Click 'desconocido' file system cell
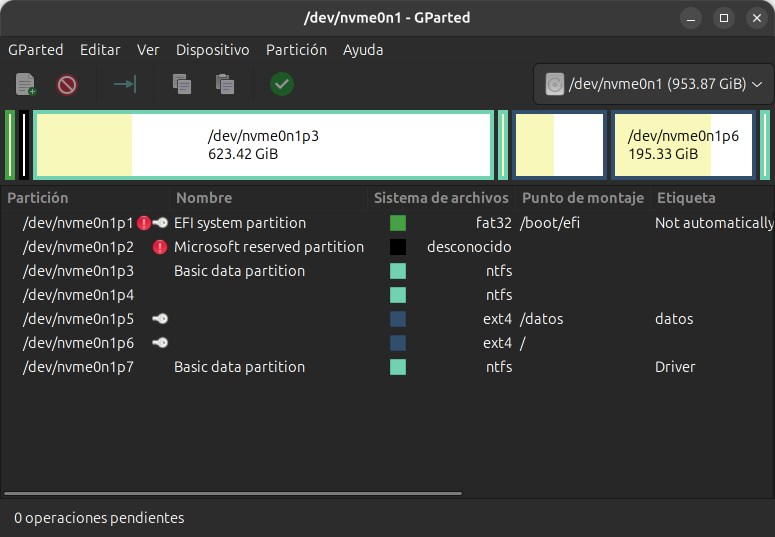 coord(469,247)
